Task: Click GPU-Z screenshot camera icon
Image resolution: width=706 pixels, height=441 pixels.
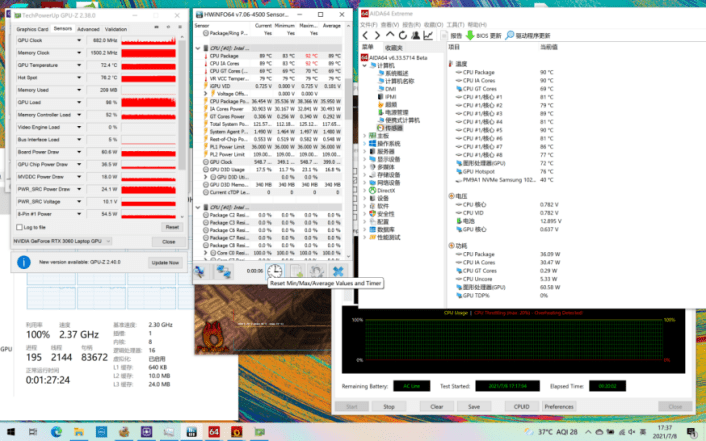Action: (157, 27)
